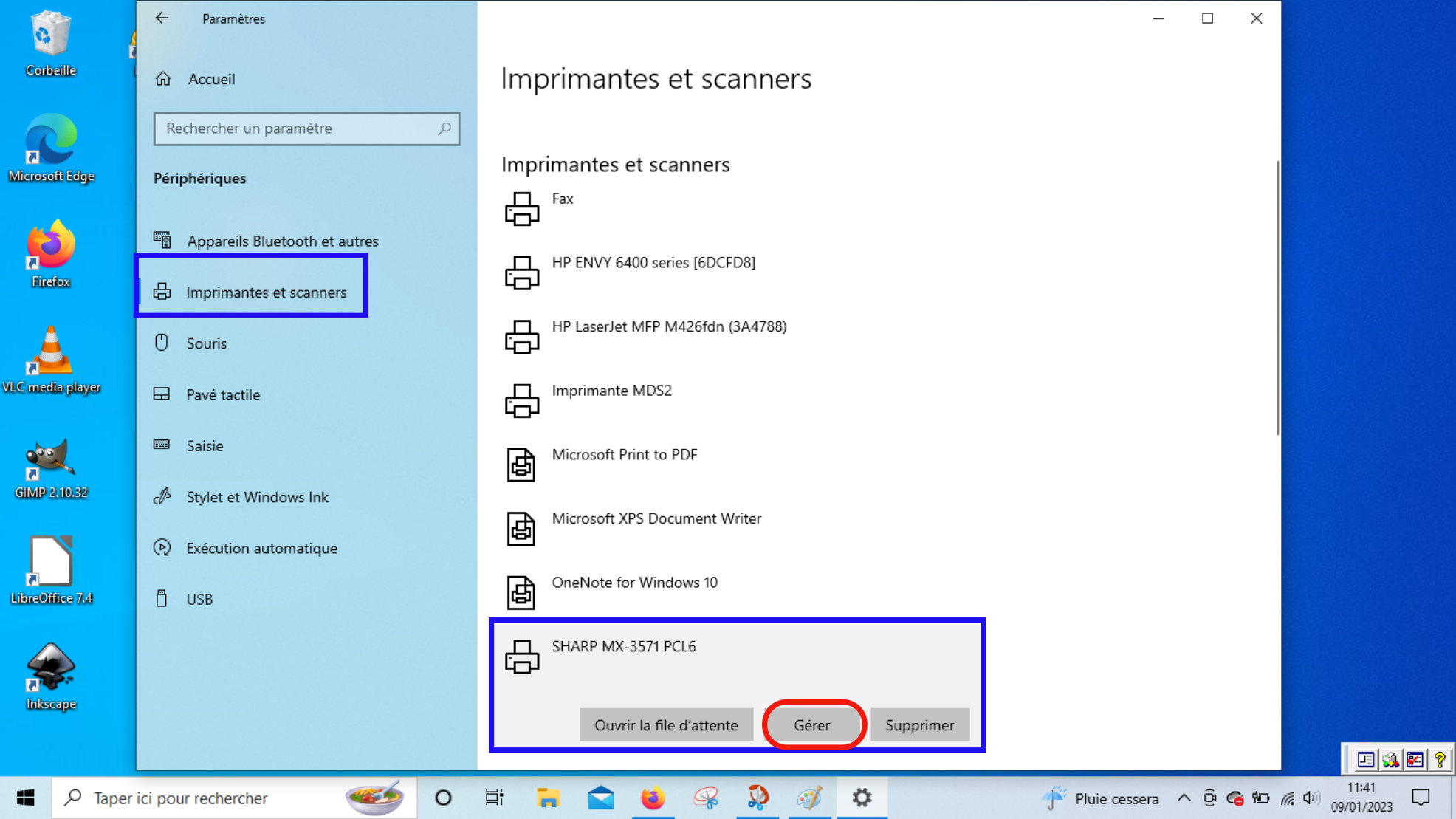Focus the Rechercher un paramètre search box

[306, 128]
